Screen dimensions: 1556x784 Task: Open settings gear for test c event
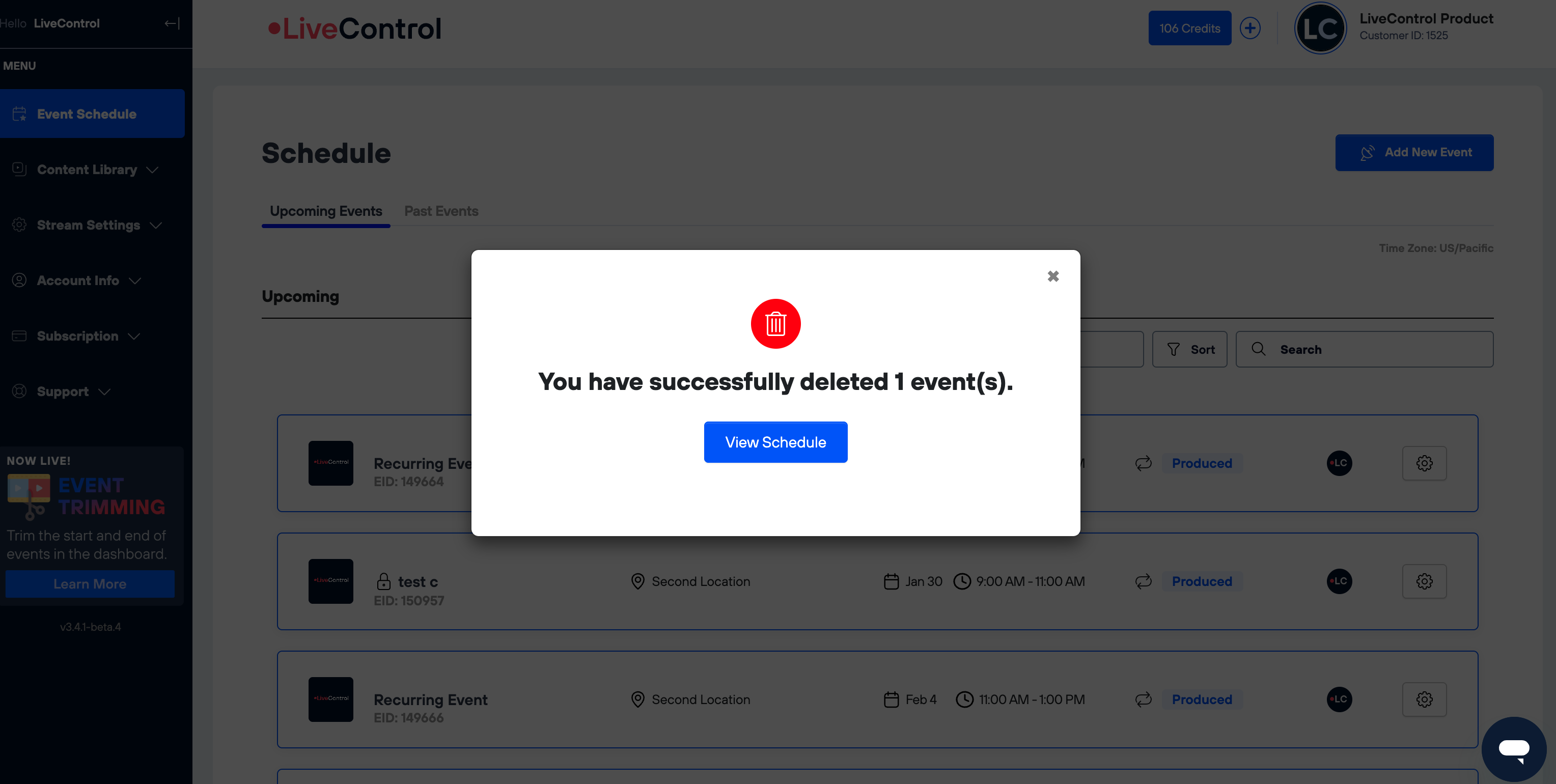1424,581
